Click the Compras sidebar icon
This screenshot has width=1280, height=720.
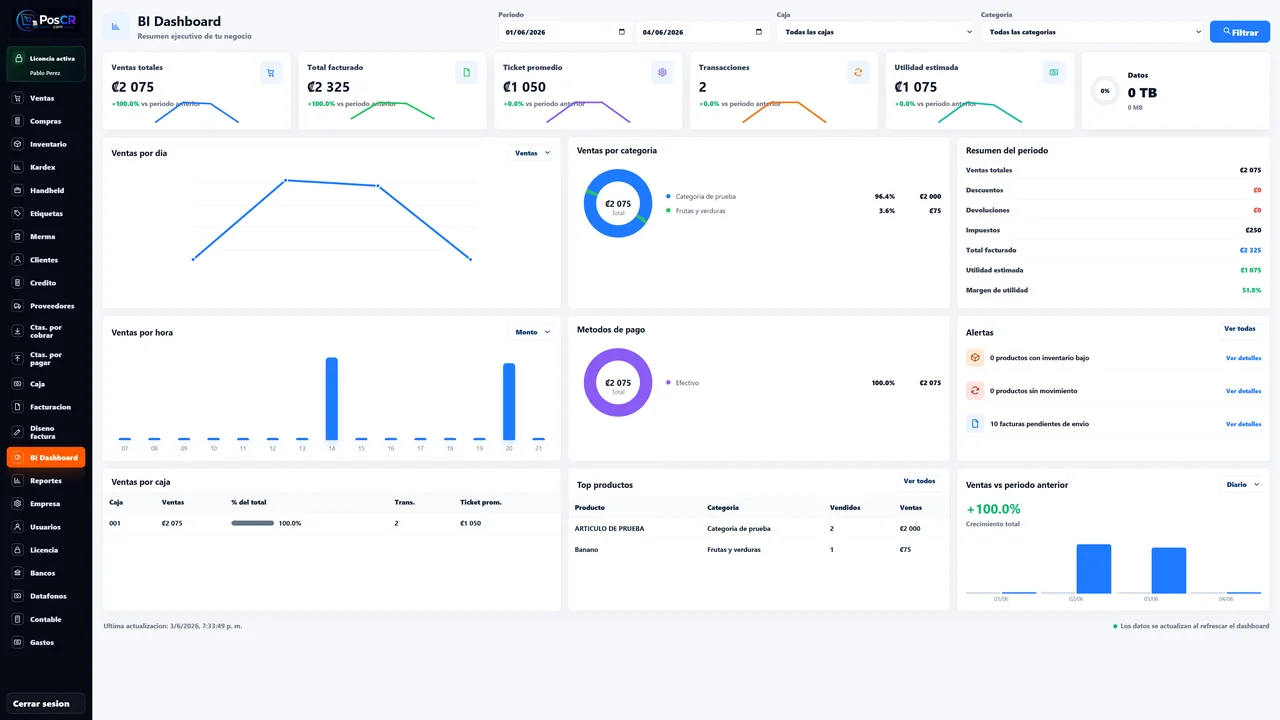click(18, 121)
